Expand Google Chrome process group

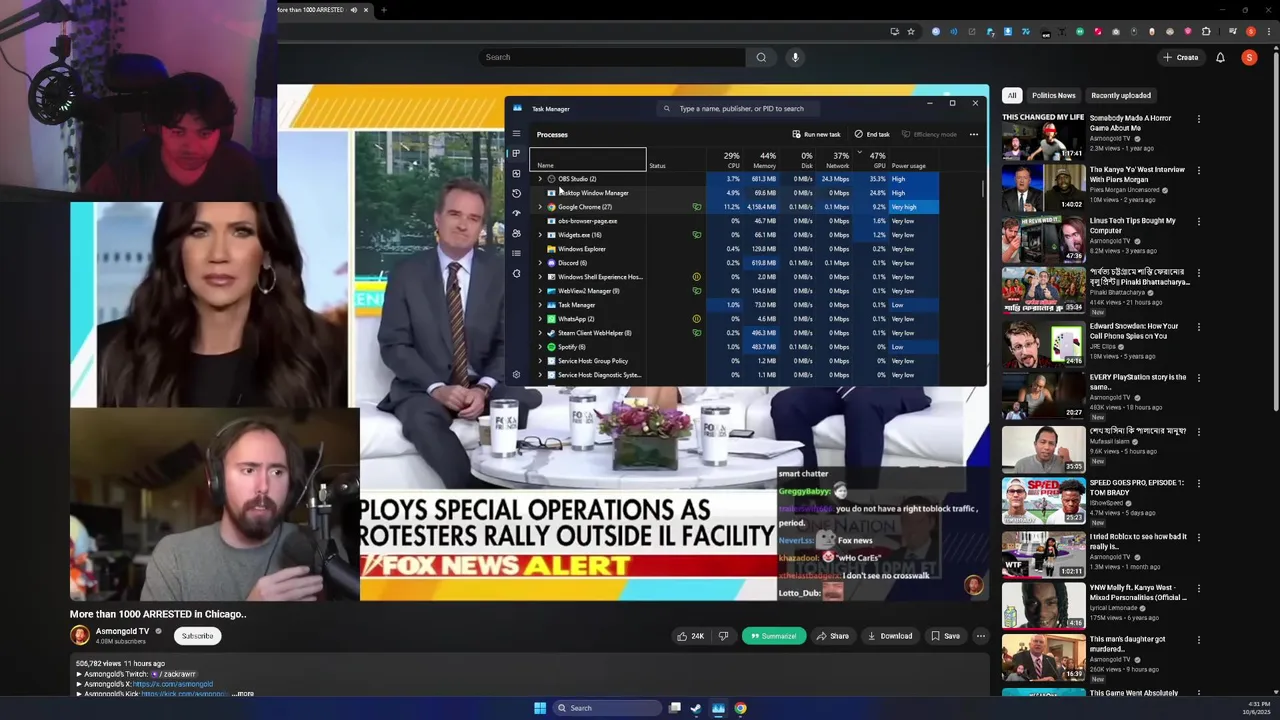[x=540, y=207]
